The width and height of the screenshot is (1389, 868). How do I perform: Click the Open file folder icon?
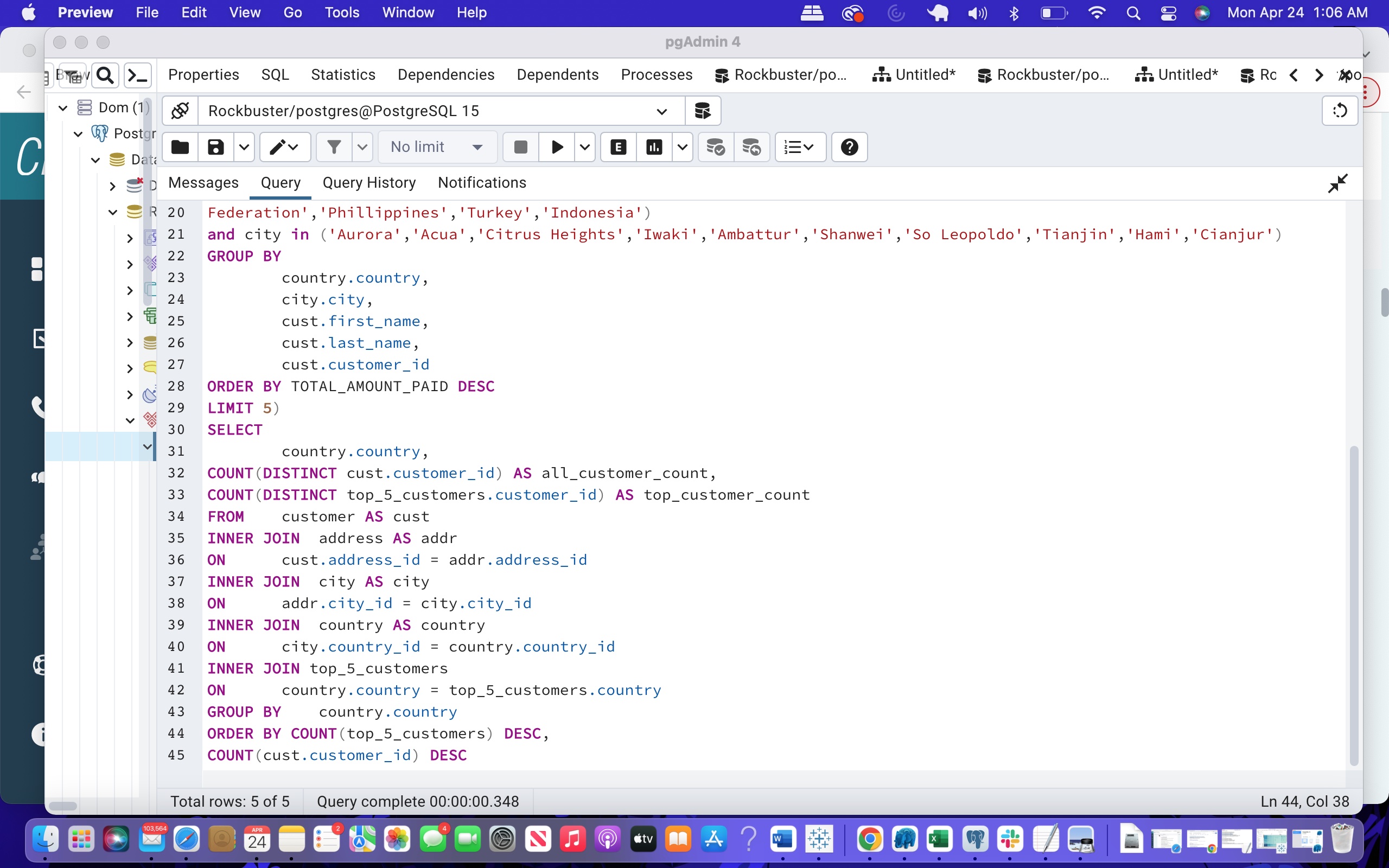180,147
